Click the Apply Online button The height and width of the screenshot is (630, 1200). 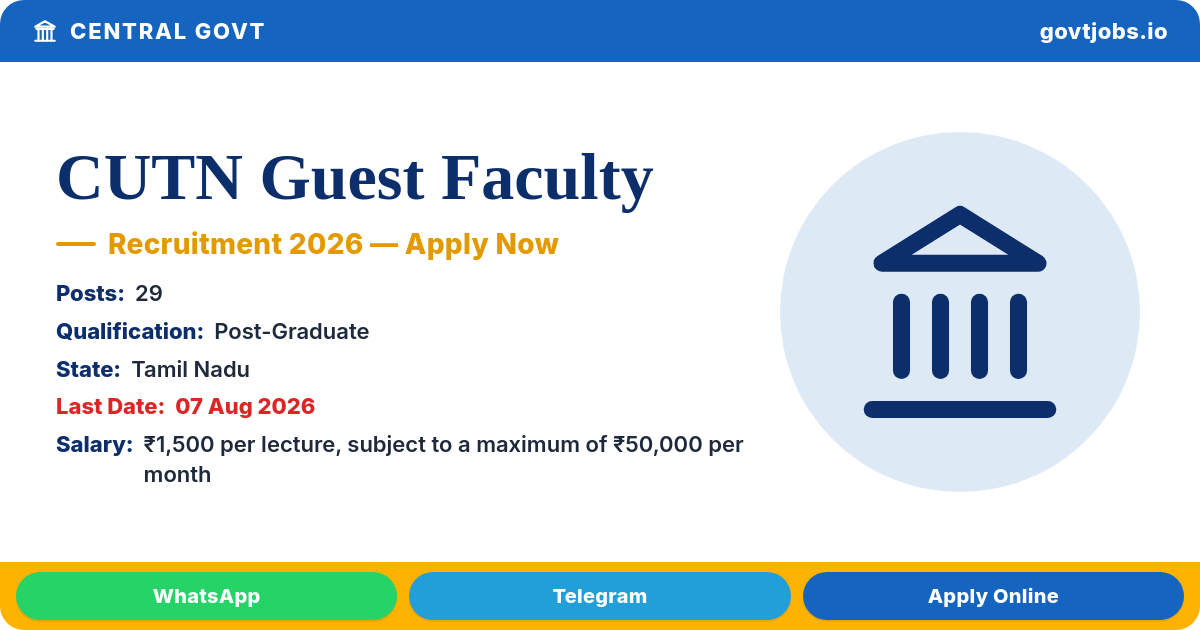[993, 596]
